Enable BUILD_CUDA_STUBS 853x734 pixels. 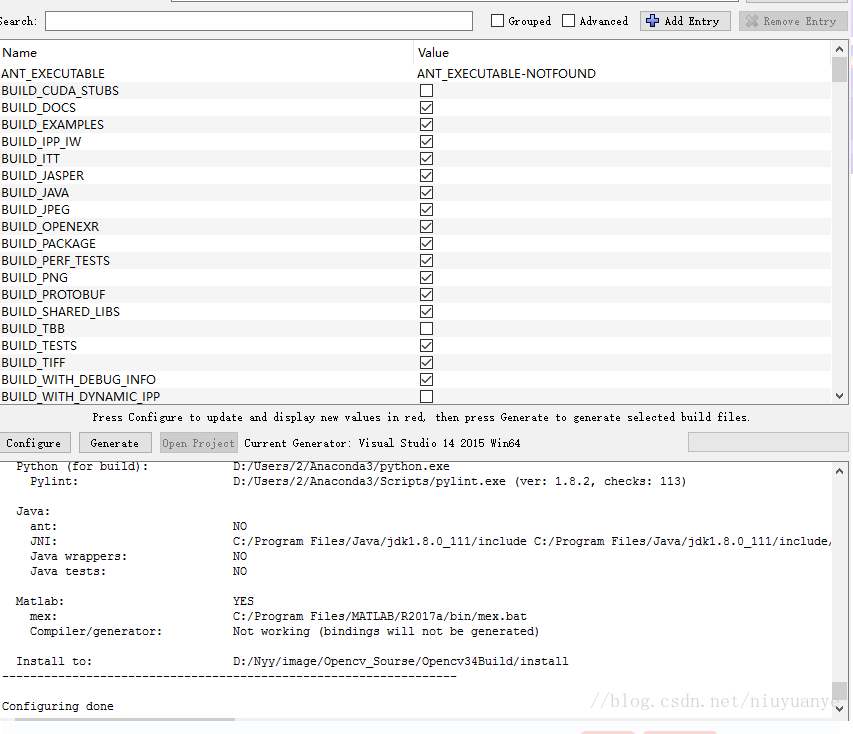pos(426,90)
